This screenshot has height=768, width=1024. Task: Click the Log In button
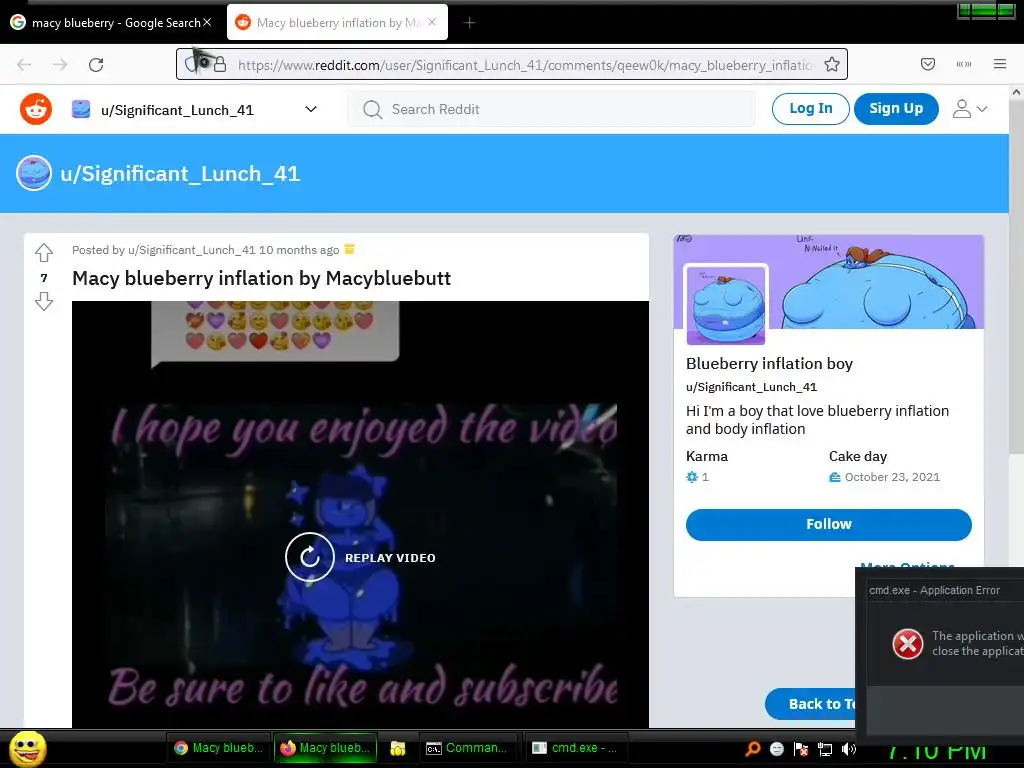pyautogui.click(x=810, y=108)
